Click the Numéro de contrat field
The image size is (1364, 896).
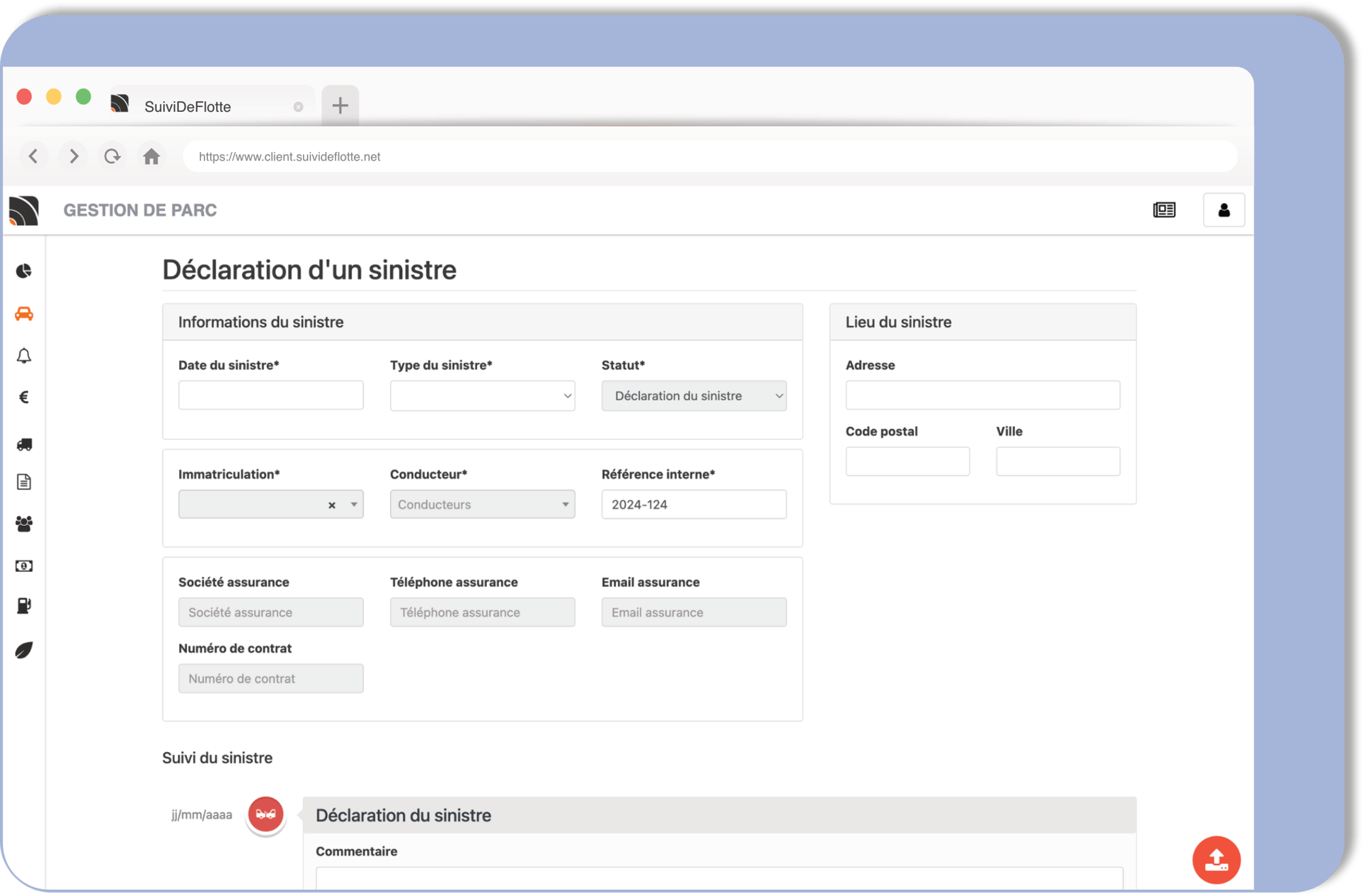271,678
